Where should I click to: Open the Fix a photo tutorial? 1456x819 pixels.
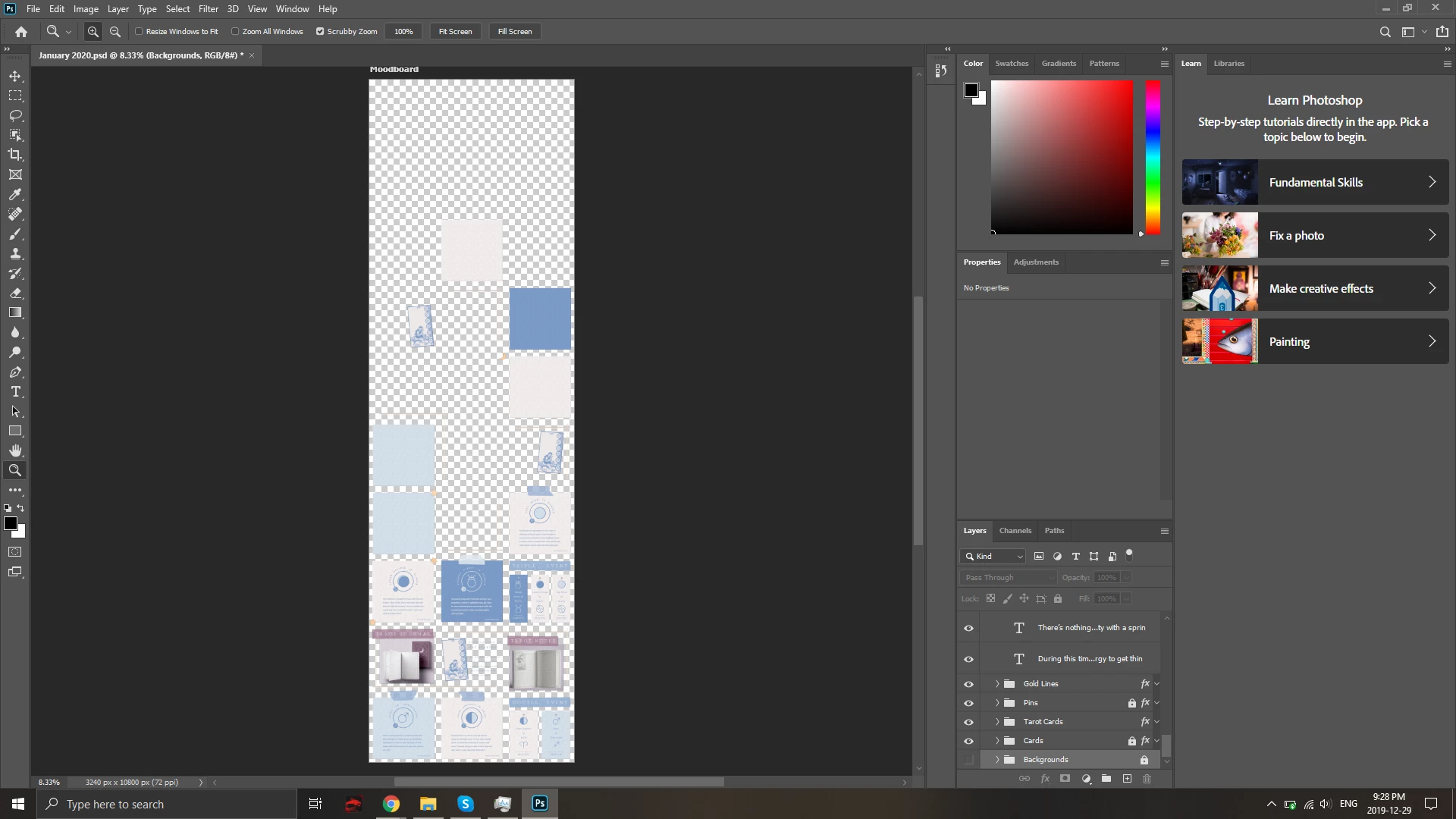coord(1315,235)
